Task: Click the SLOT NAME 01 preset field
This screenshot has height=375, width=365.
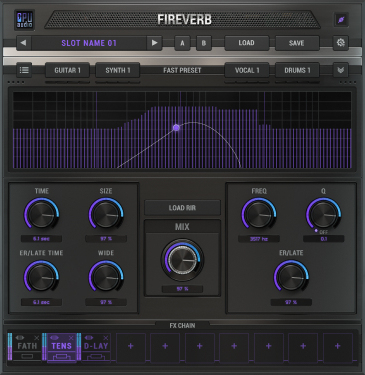Action: pyautogui.click(x=89, y=43)
